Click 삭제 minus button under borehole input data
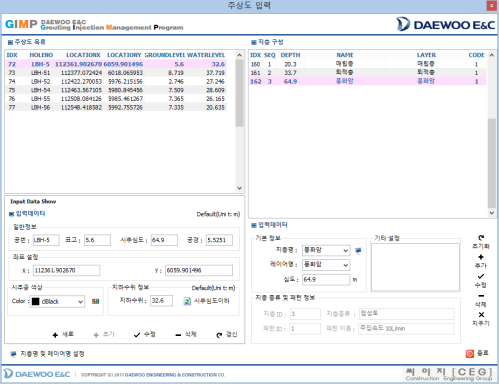Viewport: 499px width, 384px height. 186,334
